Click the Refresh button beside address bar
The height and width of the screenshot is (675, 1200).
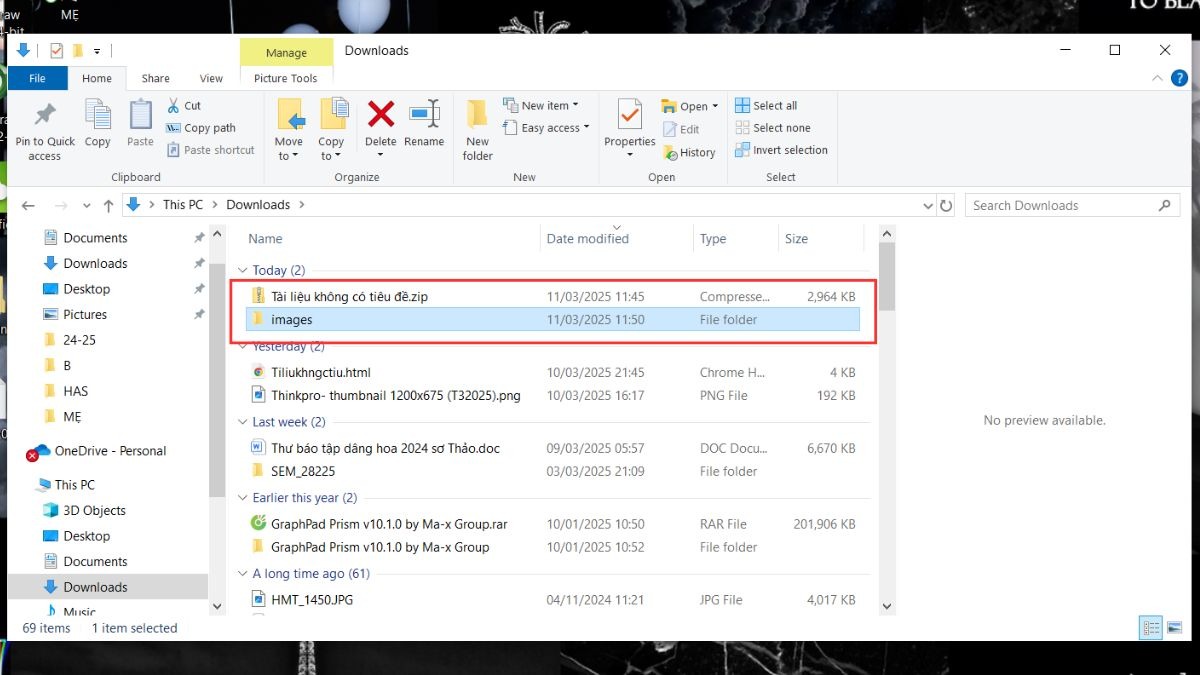pyautogui.click(x=946, y=205)
